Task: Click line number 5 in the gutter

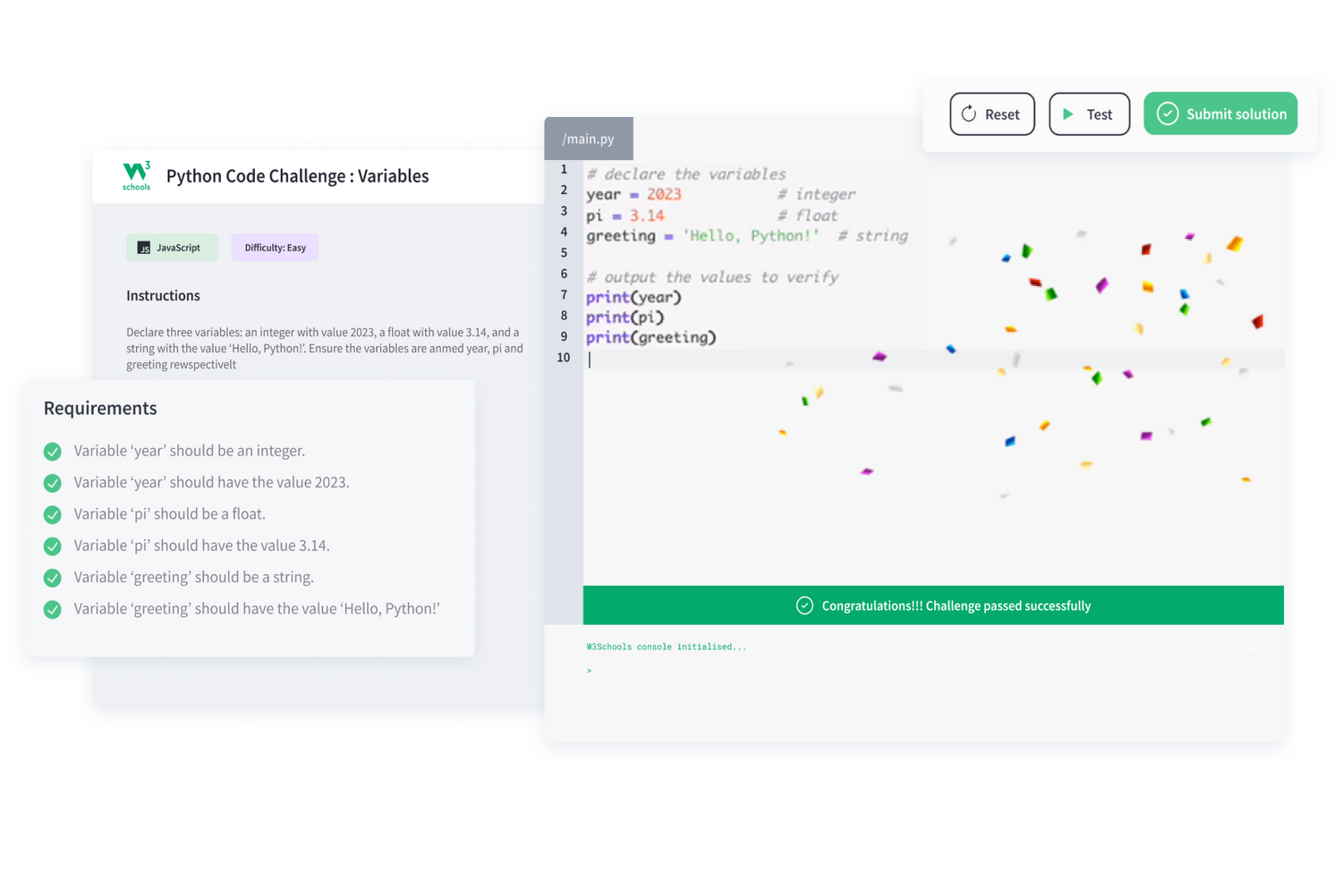Action: (x=564, y=253)
